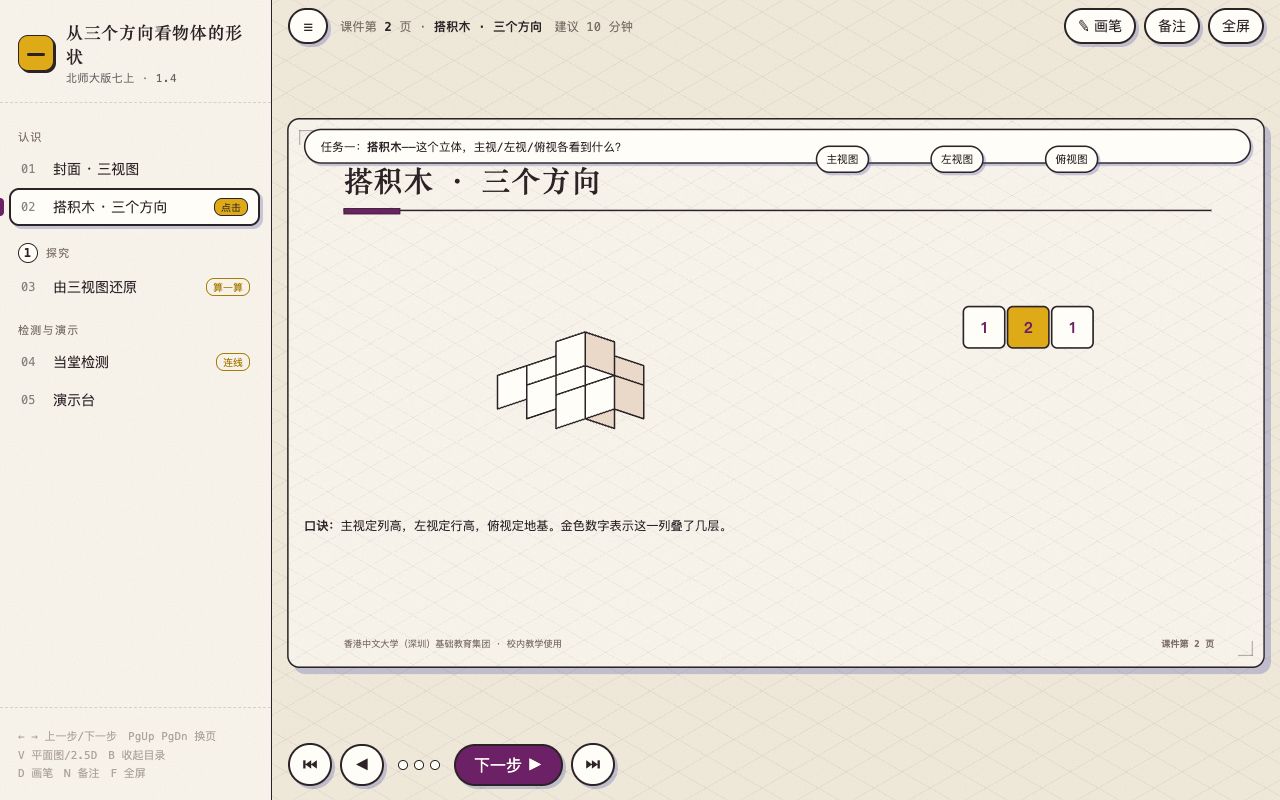Click the white cell right of gold 2
Image resolution: width=1280 pixels, height=800 pixels.
pos(1072,327)
